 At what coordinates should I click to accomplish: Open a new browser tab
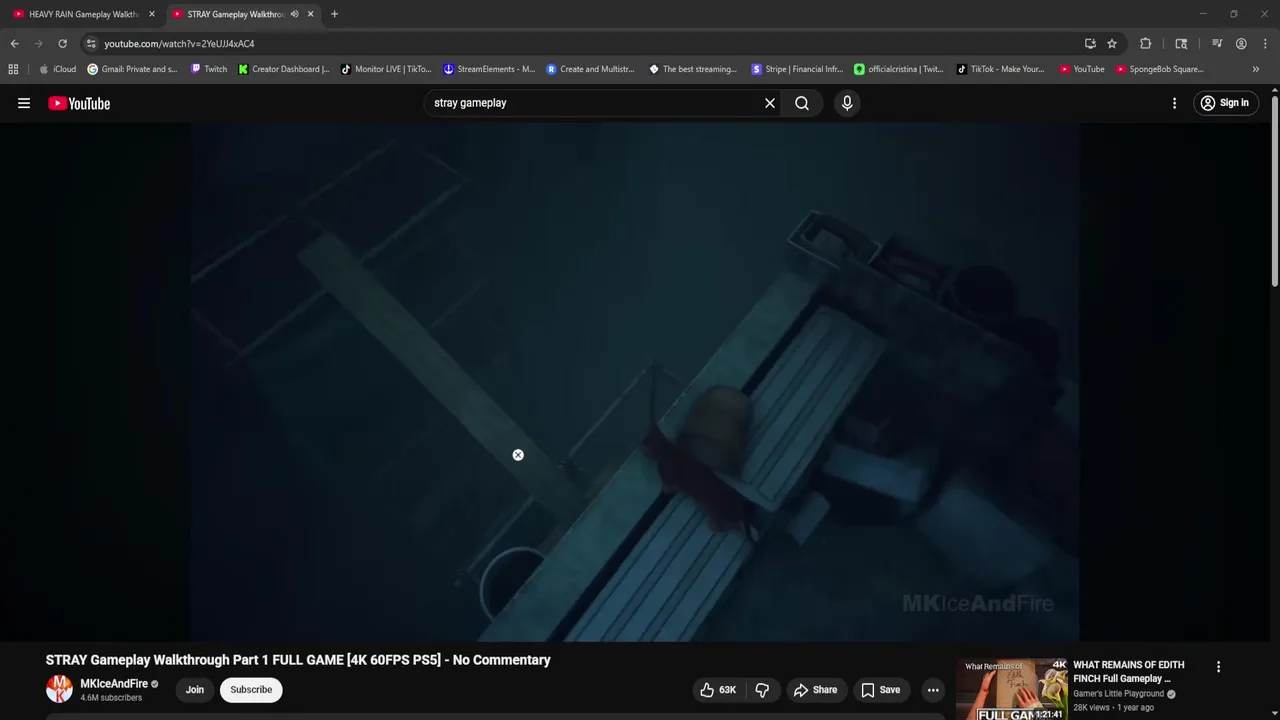334,14
